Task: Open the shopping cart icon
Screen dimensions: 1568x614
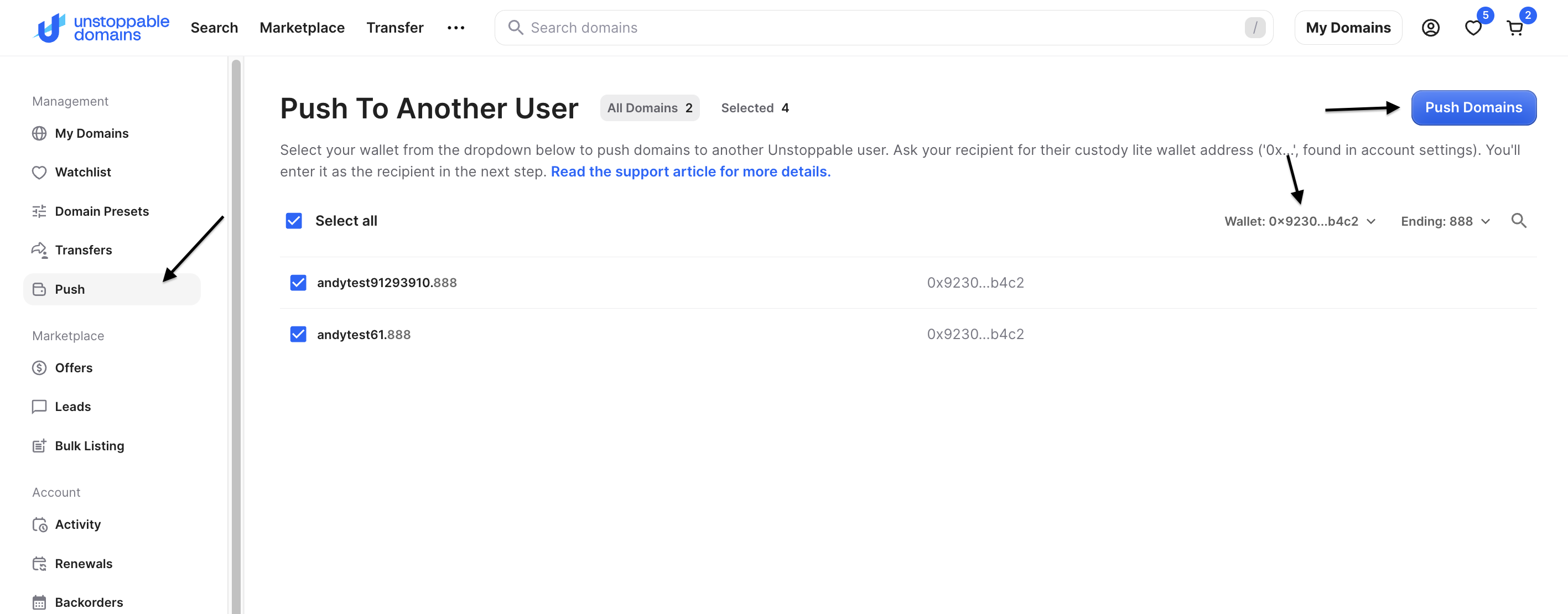Action: (1514, 28)
